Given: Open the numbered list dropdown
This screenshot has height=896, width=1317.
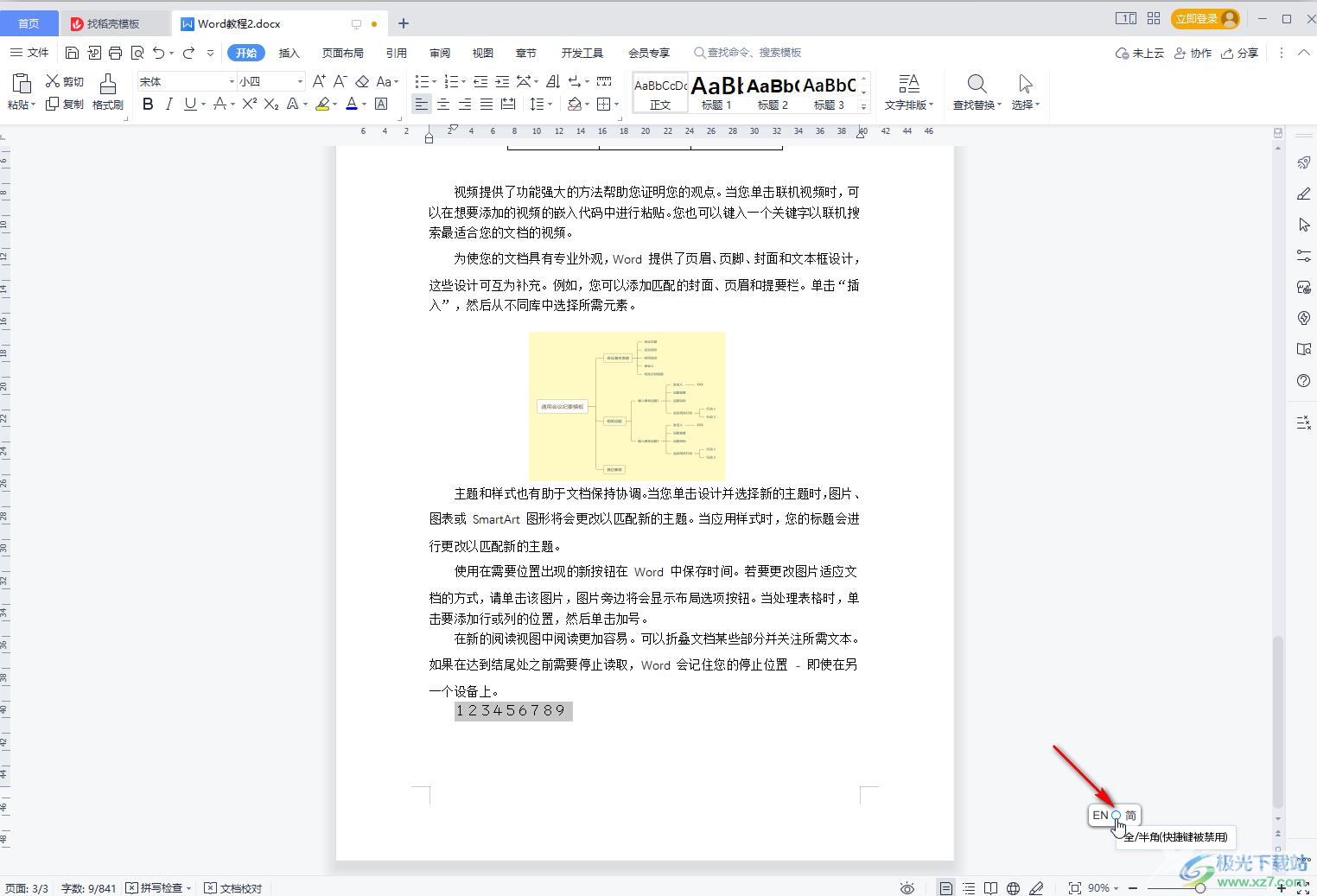Looking at the screenshot, I should [x=462, y=81].
